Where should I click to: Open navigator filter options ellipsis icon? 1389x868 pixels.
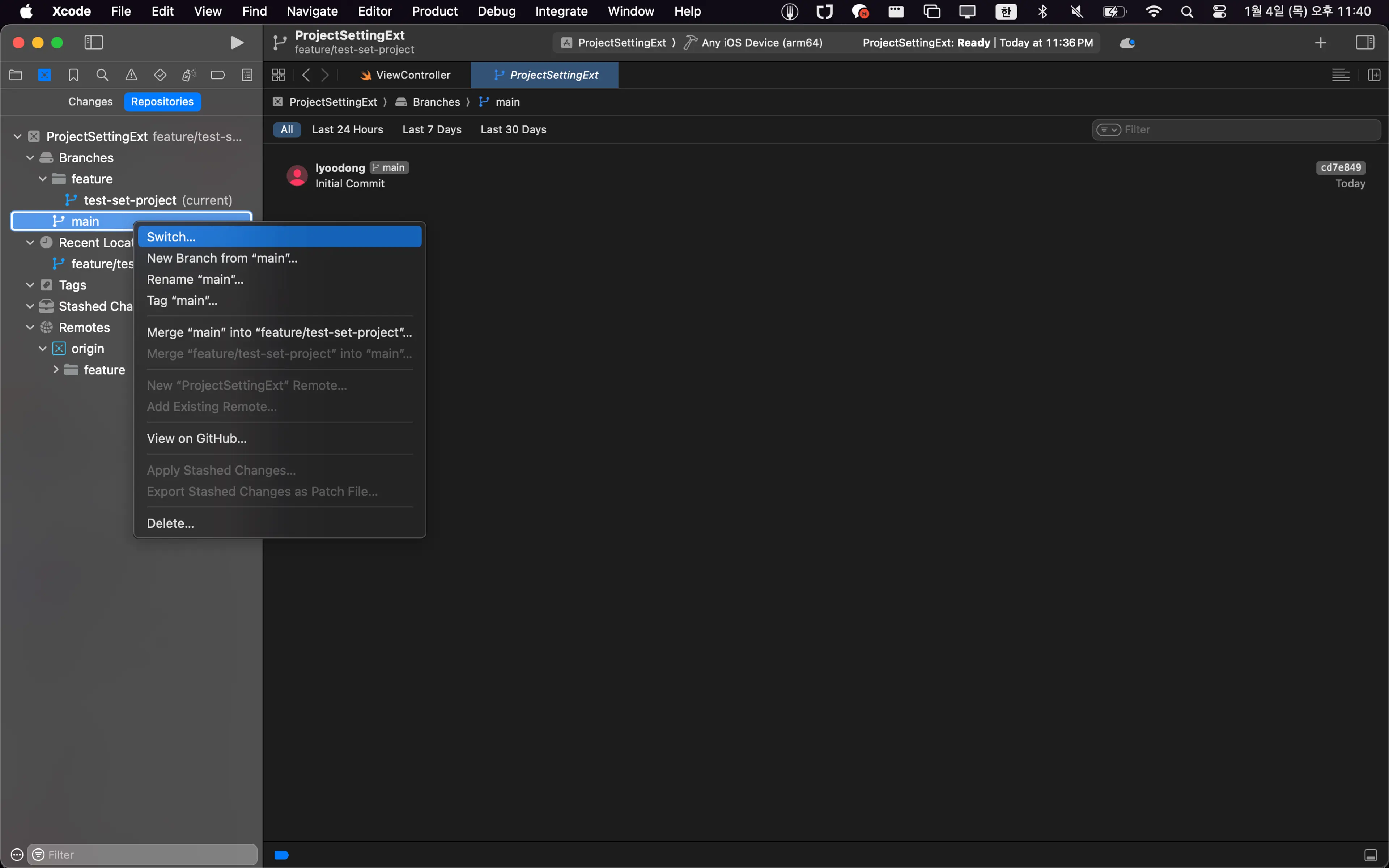click(17, 855)
